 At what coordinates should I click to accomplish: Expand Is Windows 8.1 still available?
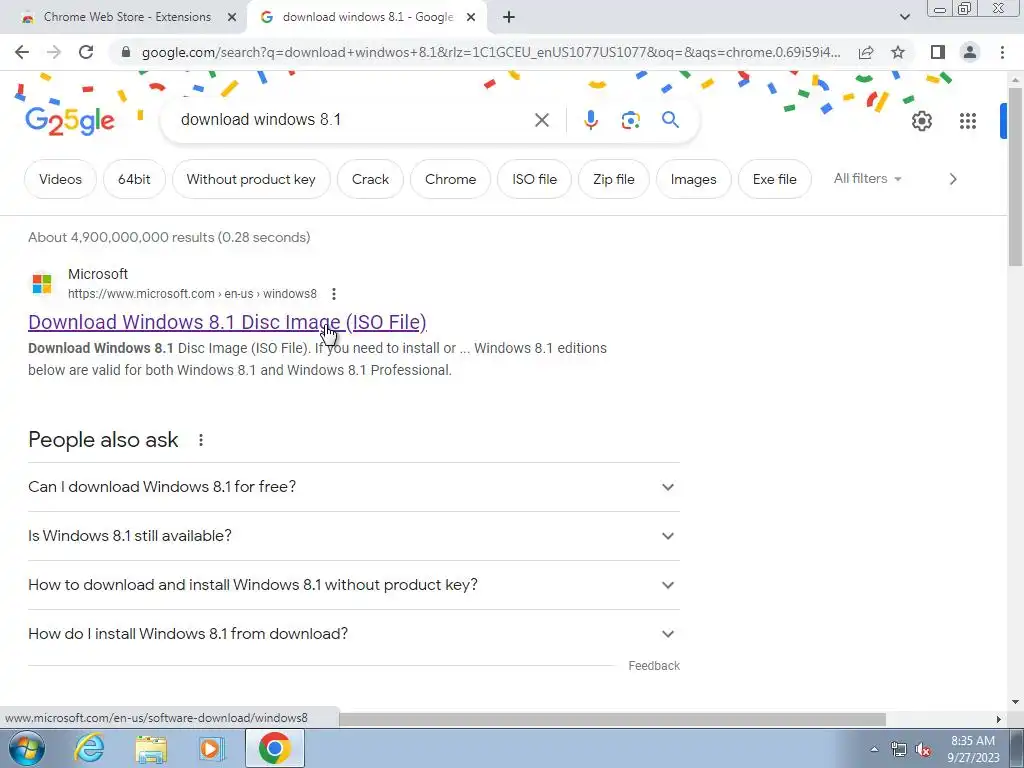point(354,536)
